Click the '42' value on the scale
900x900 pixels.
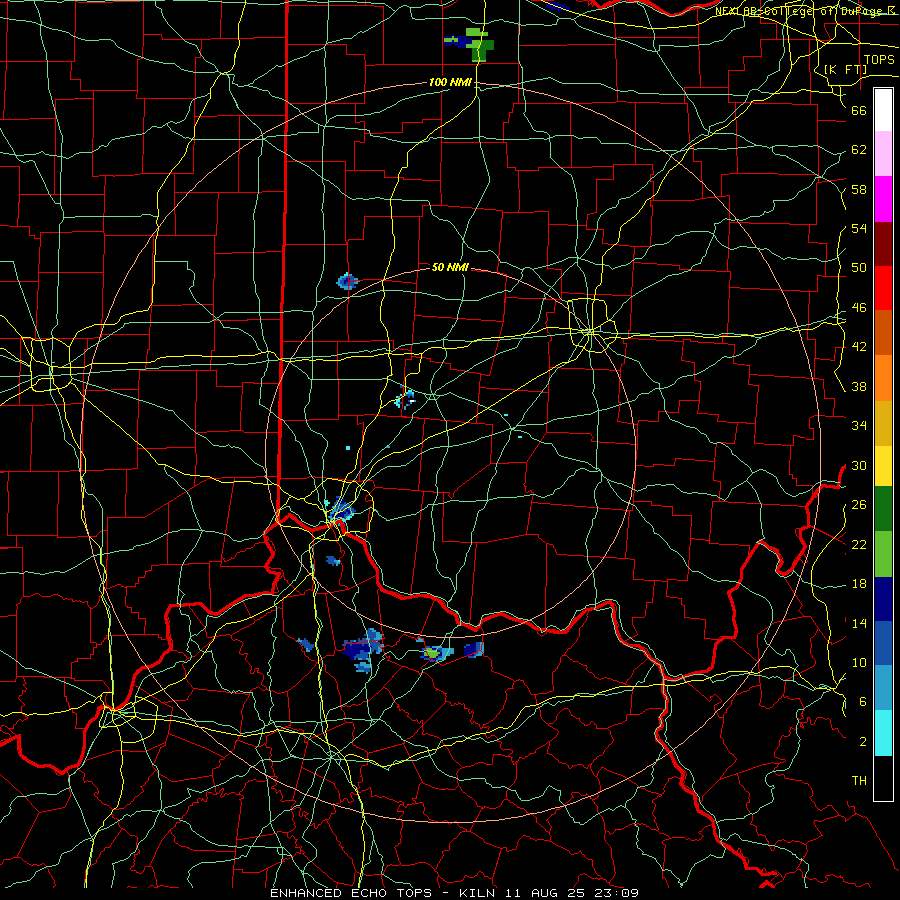click(x=859, y=347)
